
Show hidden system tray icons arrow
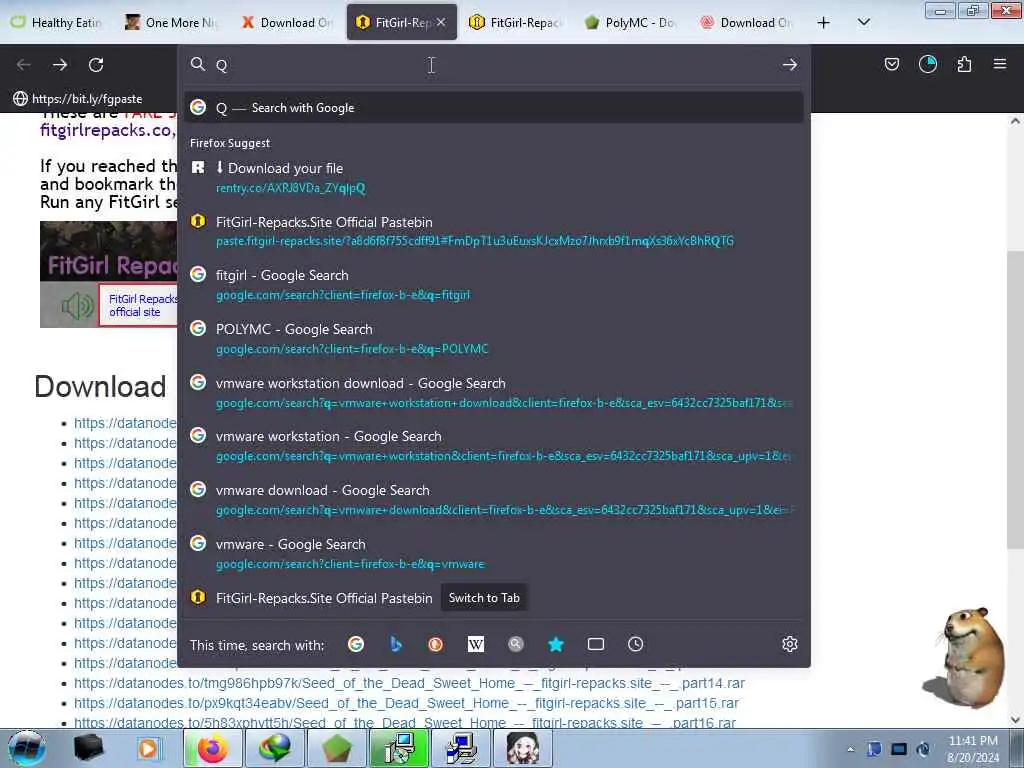click(x=850, y=749)
